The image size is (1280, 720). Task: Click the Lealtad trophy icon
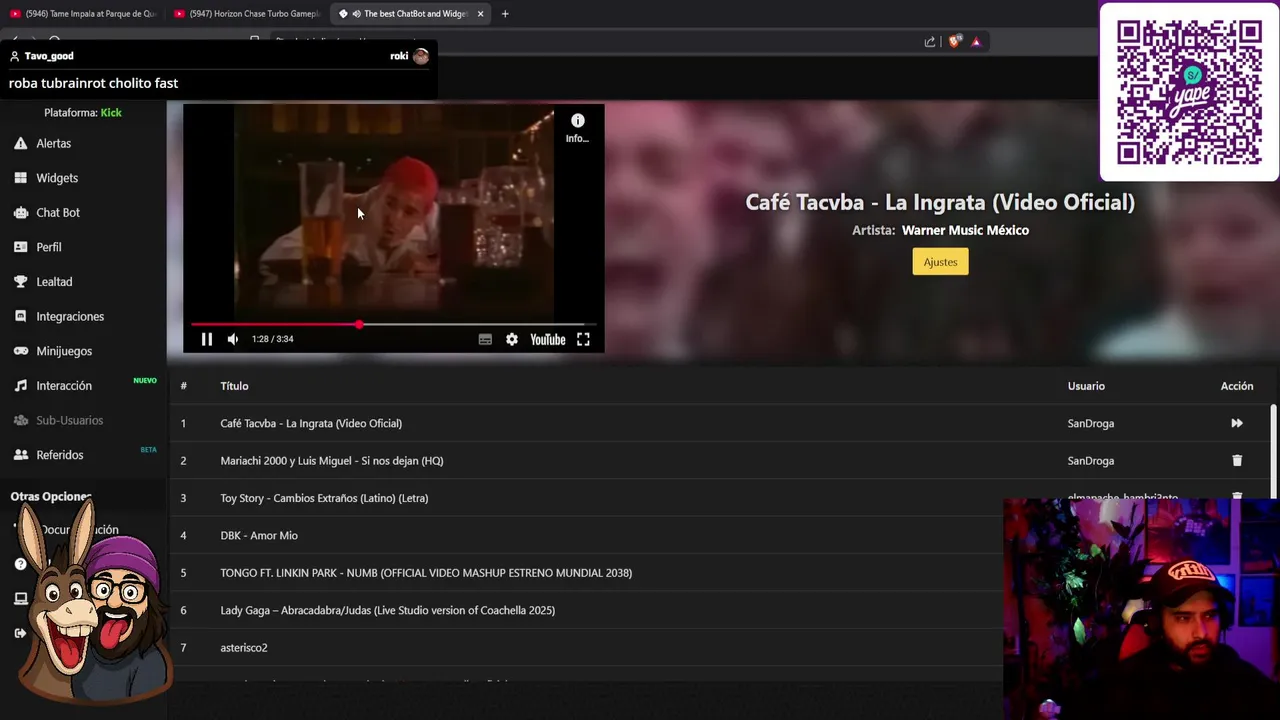point(20,282)
